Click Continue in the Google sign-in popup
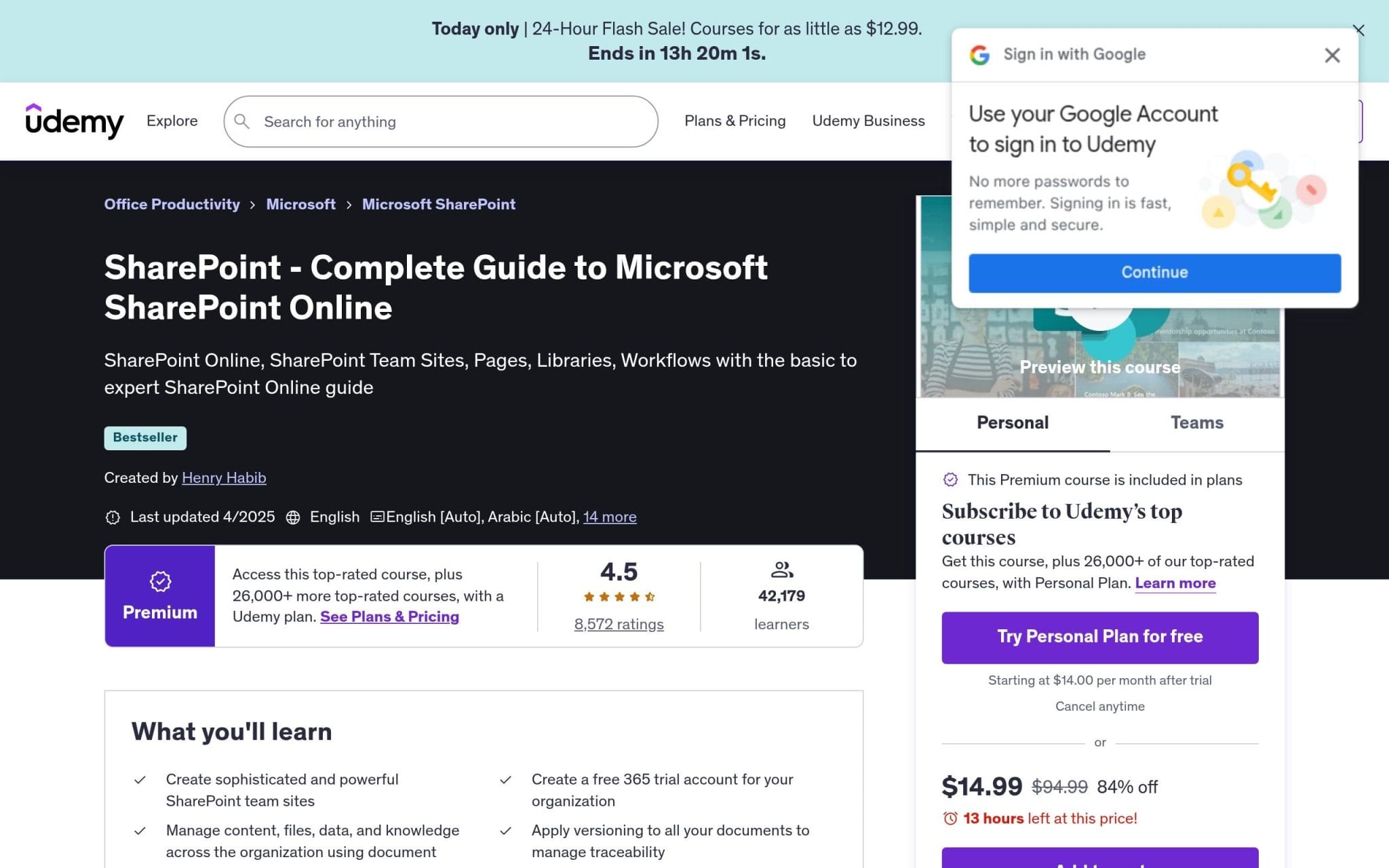The height and width of the screenshot is (868, 1389). [x=1154, y=273]
